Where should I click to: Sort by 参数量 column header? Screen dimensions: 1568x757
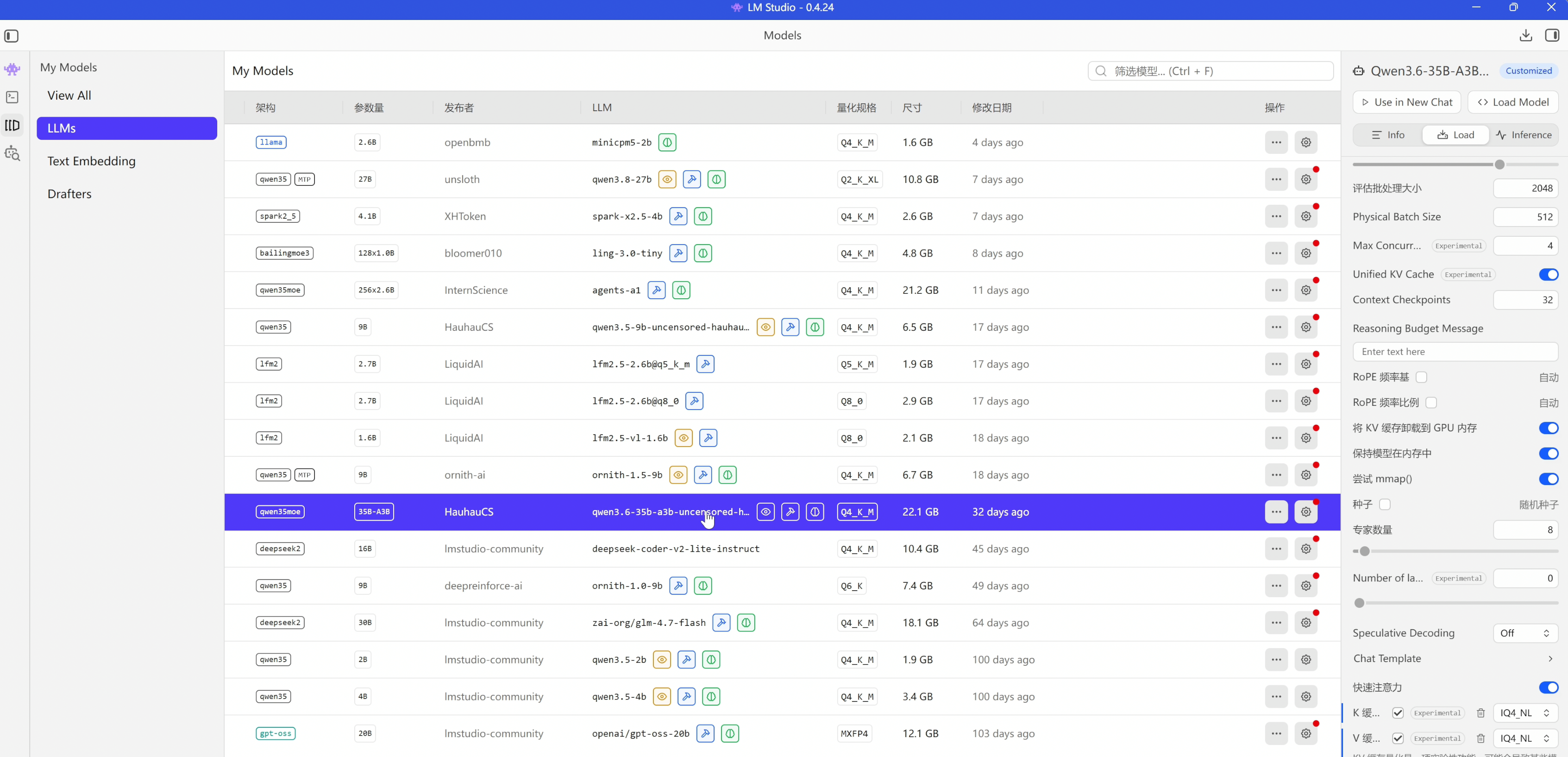[x=369, y=108]
